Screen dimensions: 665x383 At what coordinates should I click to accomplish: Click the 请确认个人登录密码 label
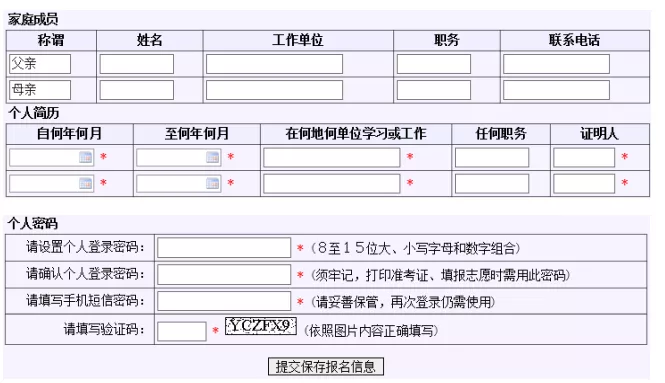coord(85,274)
